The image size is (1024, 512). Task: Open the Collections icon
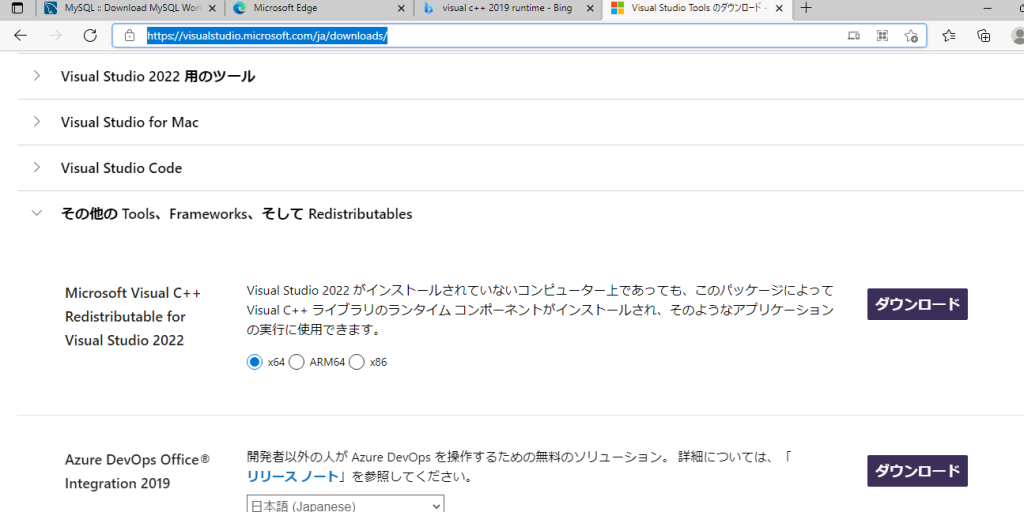click(x=984, y=36)
